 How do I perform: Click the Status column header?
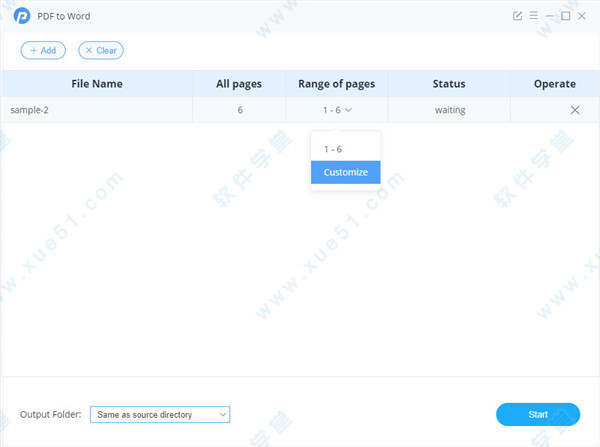[449, 84]
